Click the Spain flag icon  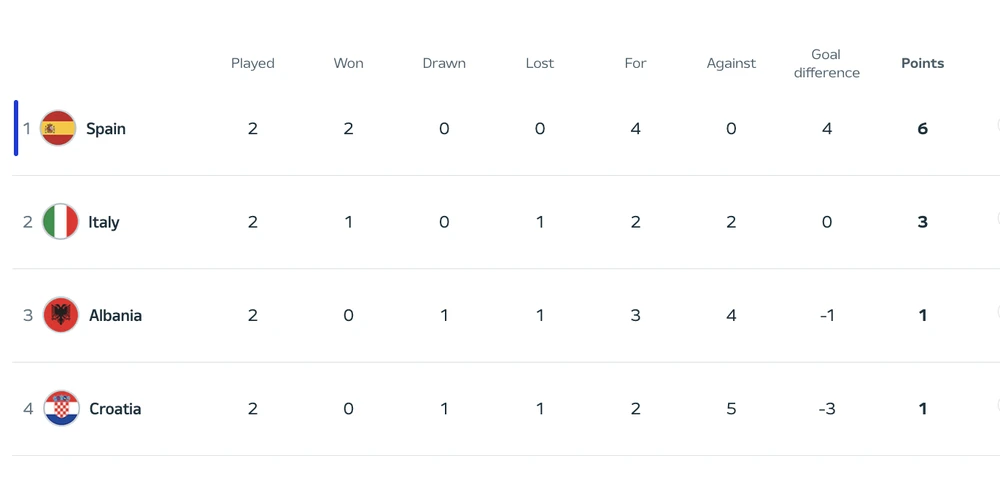(x=58, y=128)
